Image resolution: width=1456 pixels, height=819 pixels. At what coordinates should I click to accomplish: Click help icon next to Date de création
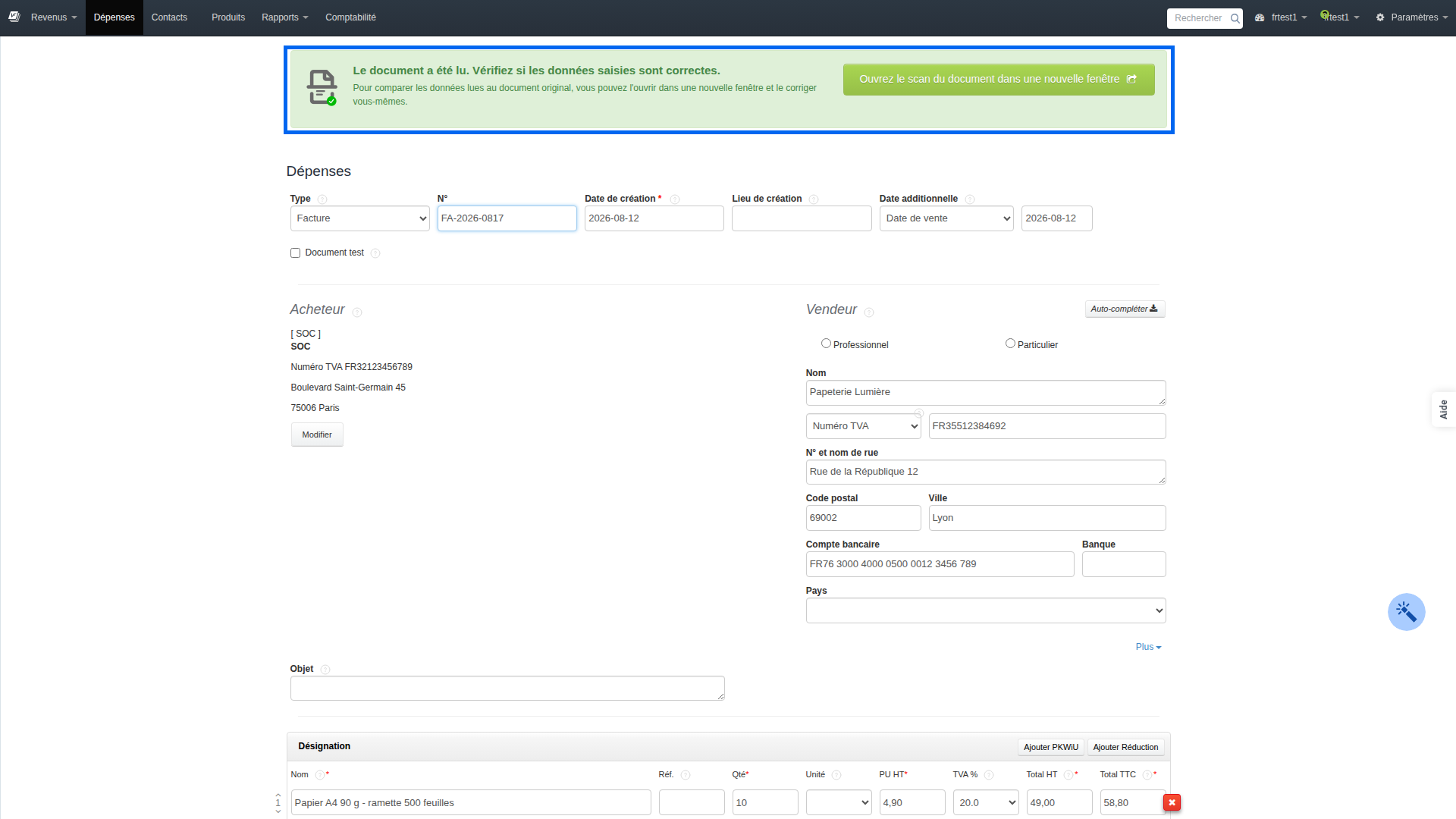point(675,199)
